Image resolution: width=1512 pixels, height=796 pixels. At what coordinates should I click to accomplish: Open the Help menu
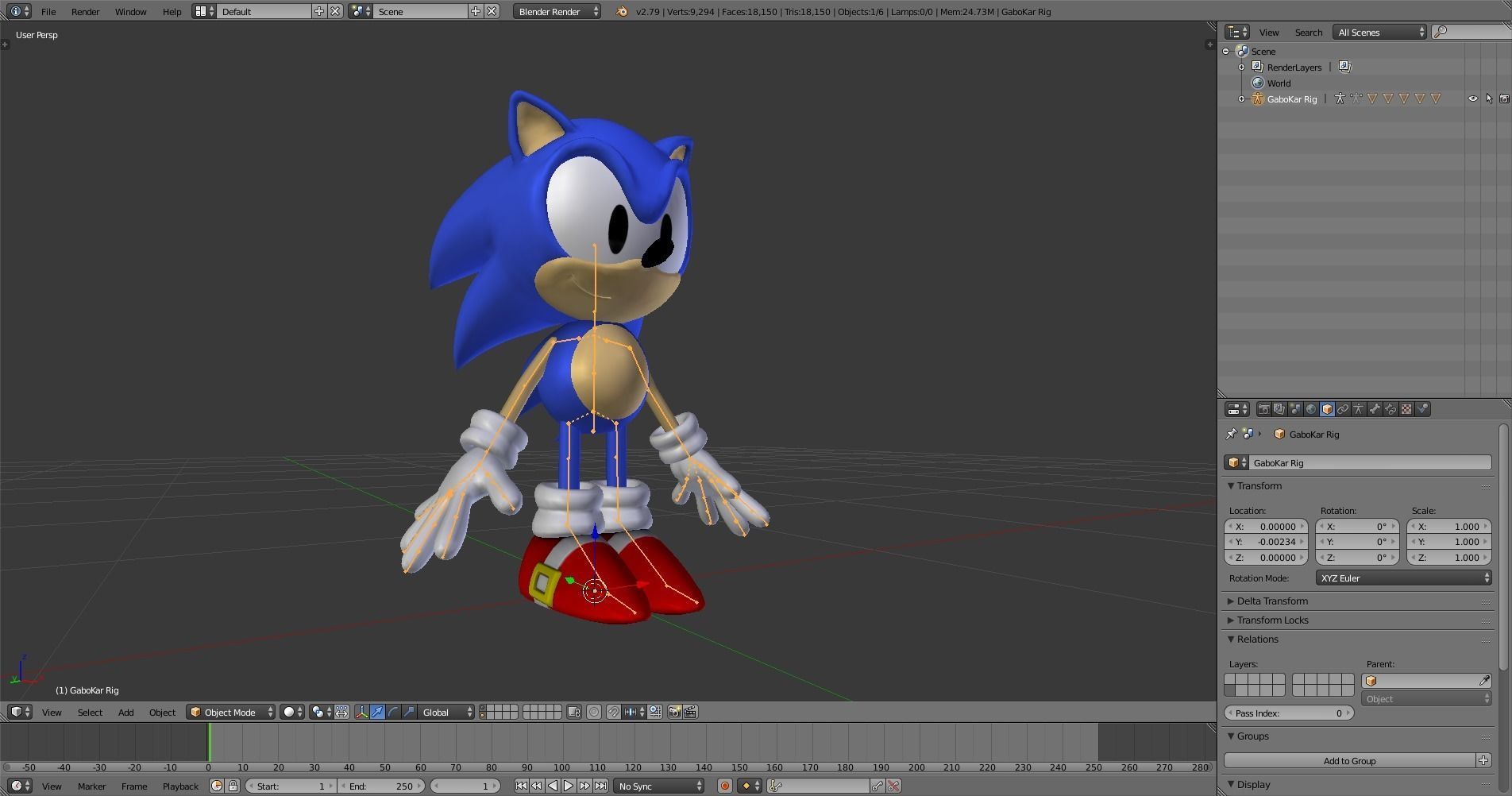click(172, 11)
